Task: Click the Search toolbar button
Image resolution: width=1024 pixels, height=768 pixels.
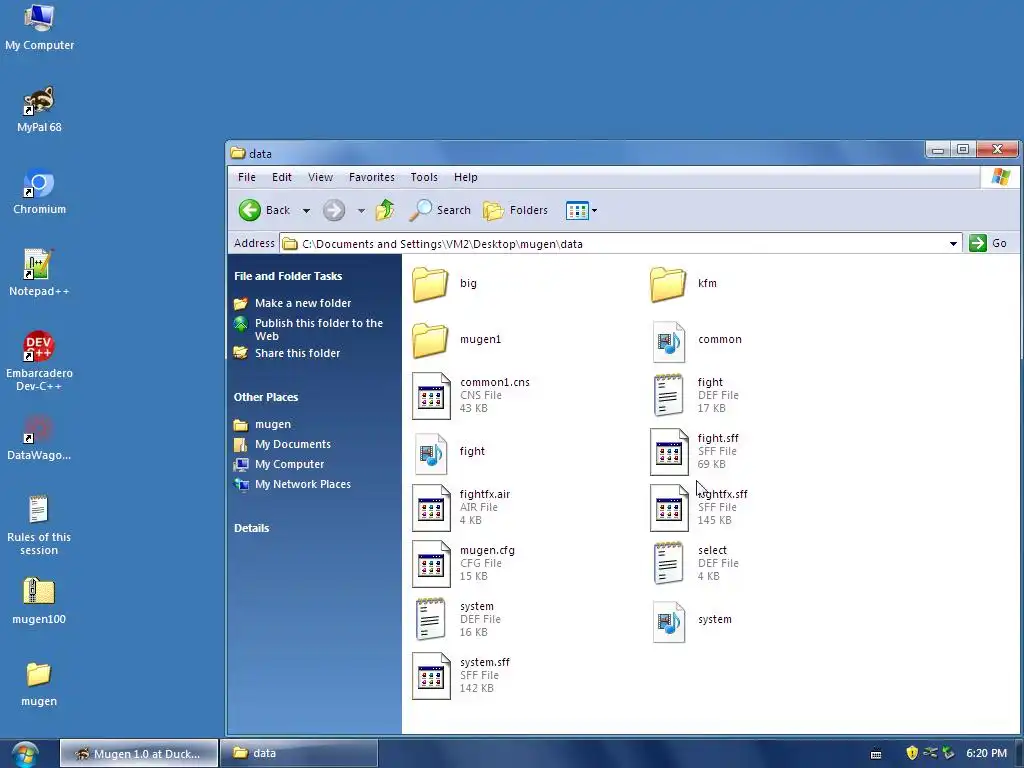Action: pos(441,210)
